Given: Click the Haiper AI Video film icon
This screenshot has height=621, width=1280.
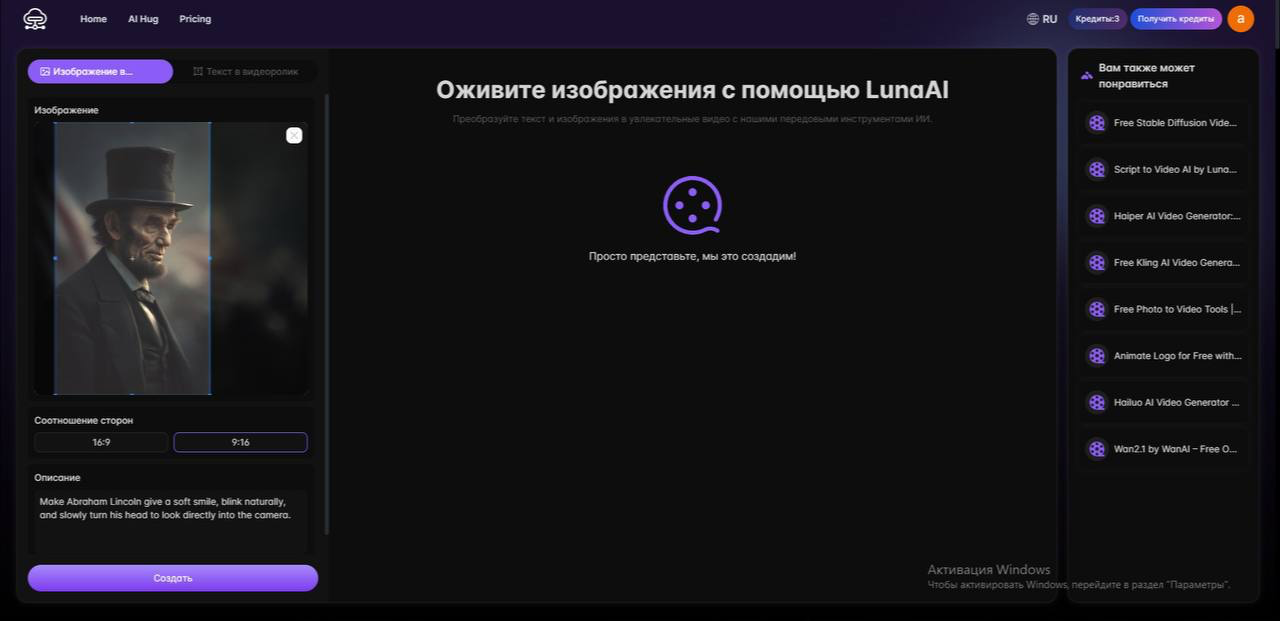Looking at the screenshot, I should [1097, 216].
